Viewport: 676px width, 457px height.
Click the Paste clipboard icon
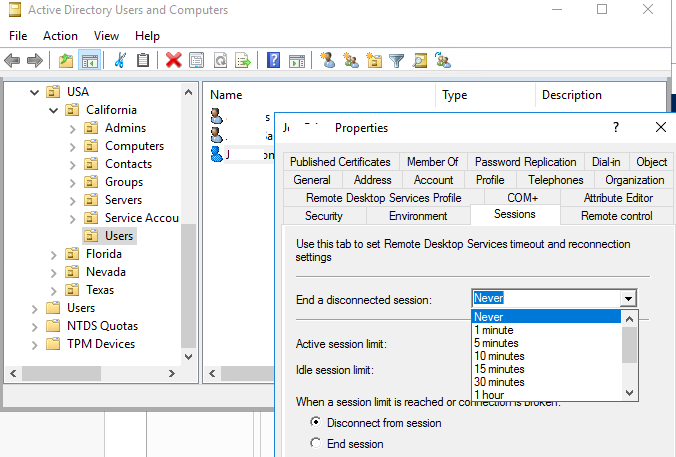[143, 60]
